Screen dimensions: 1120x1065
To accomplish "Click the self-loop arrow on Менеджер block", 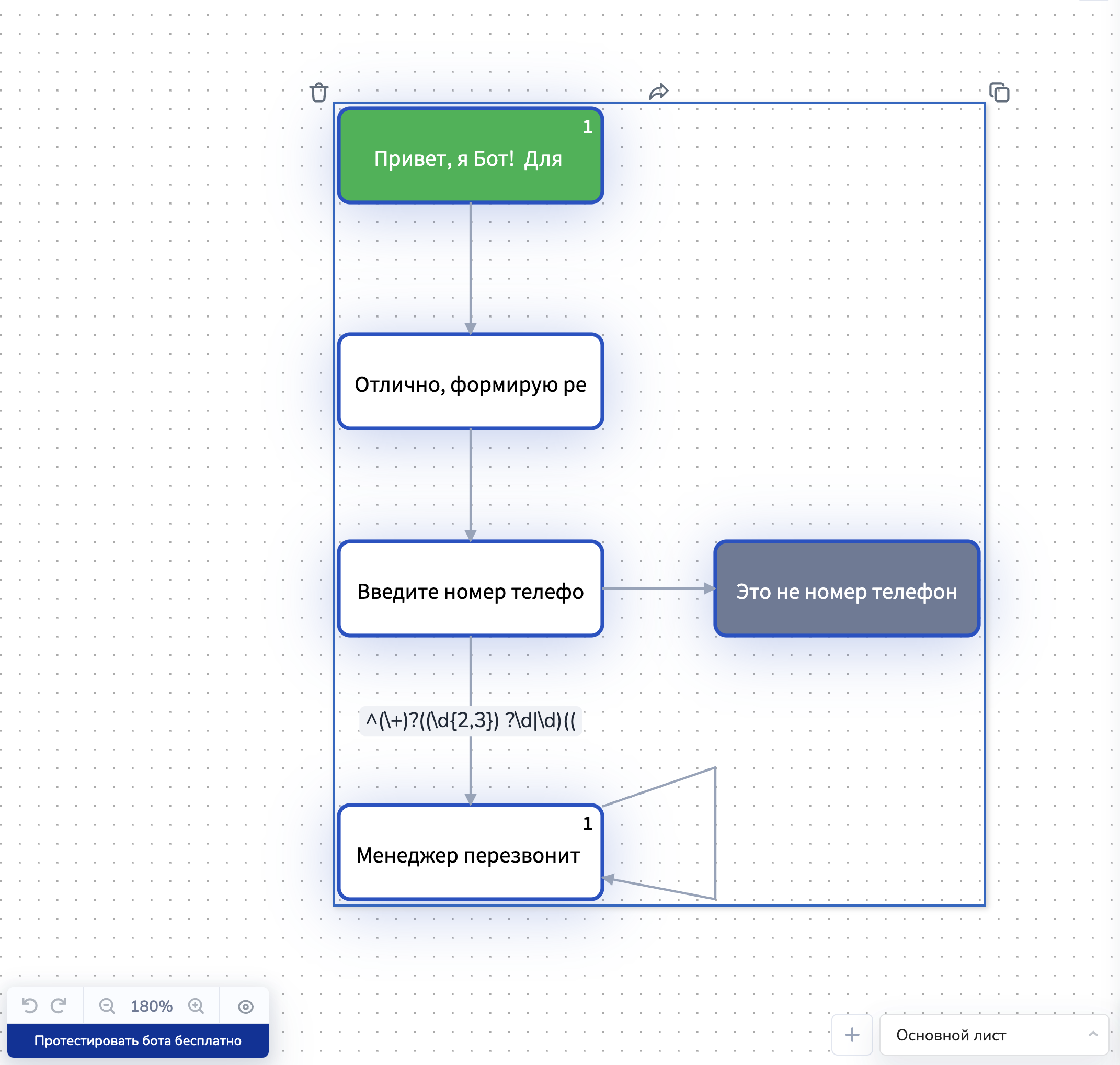I will pyautogui.click(x=715, y=834).
